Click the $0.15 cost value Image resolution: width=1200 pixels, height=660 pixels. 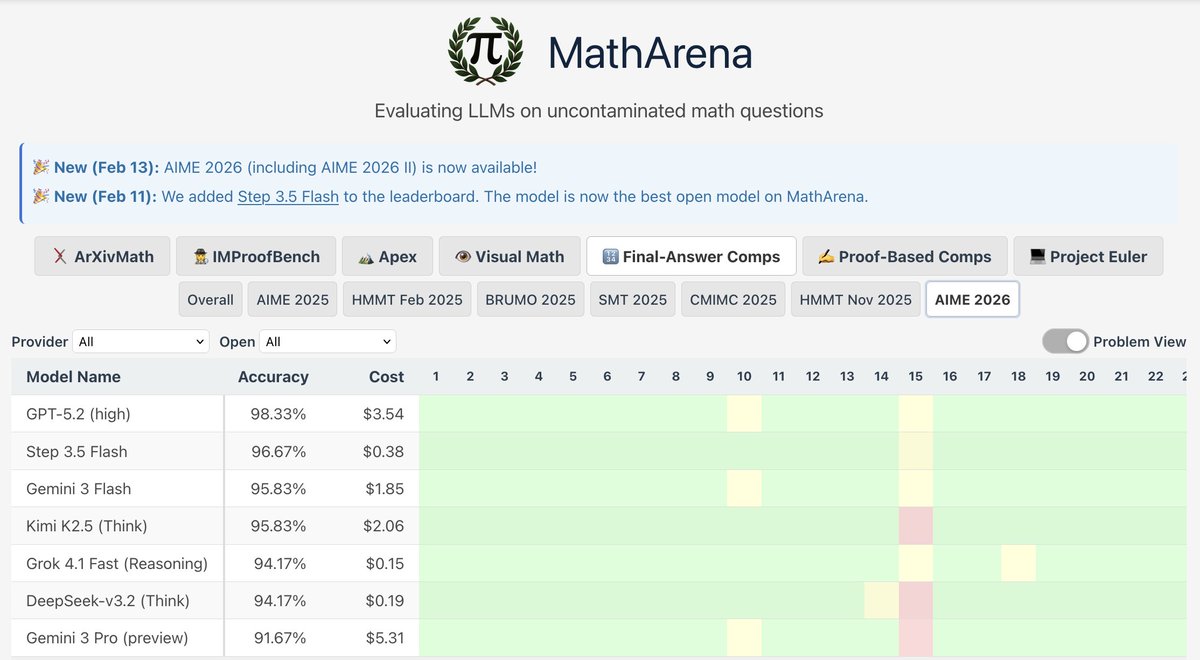(384, 563)
